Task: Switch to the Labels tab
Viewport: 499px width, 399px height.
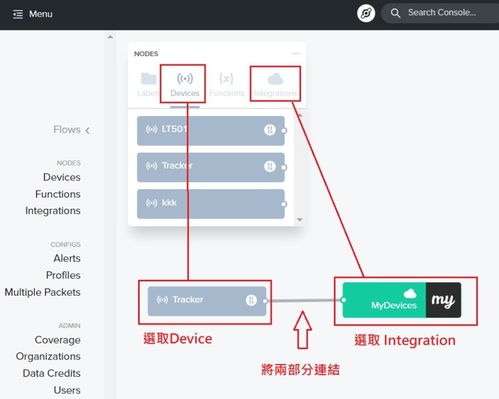Action: 148,85
